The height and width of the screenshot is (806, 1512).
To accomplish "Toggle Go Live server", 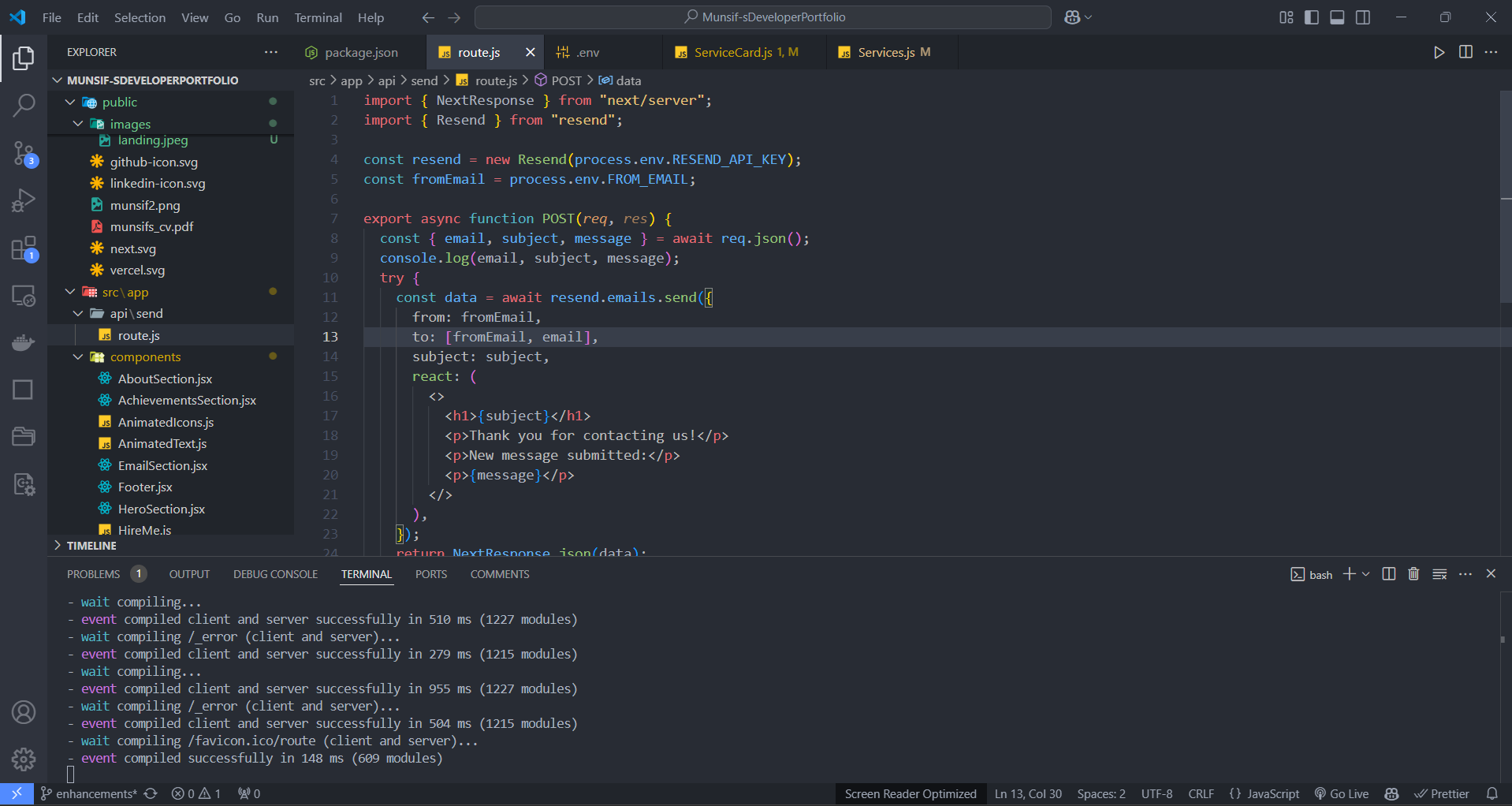I will pos(1341,794).
